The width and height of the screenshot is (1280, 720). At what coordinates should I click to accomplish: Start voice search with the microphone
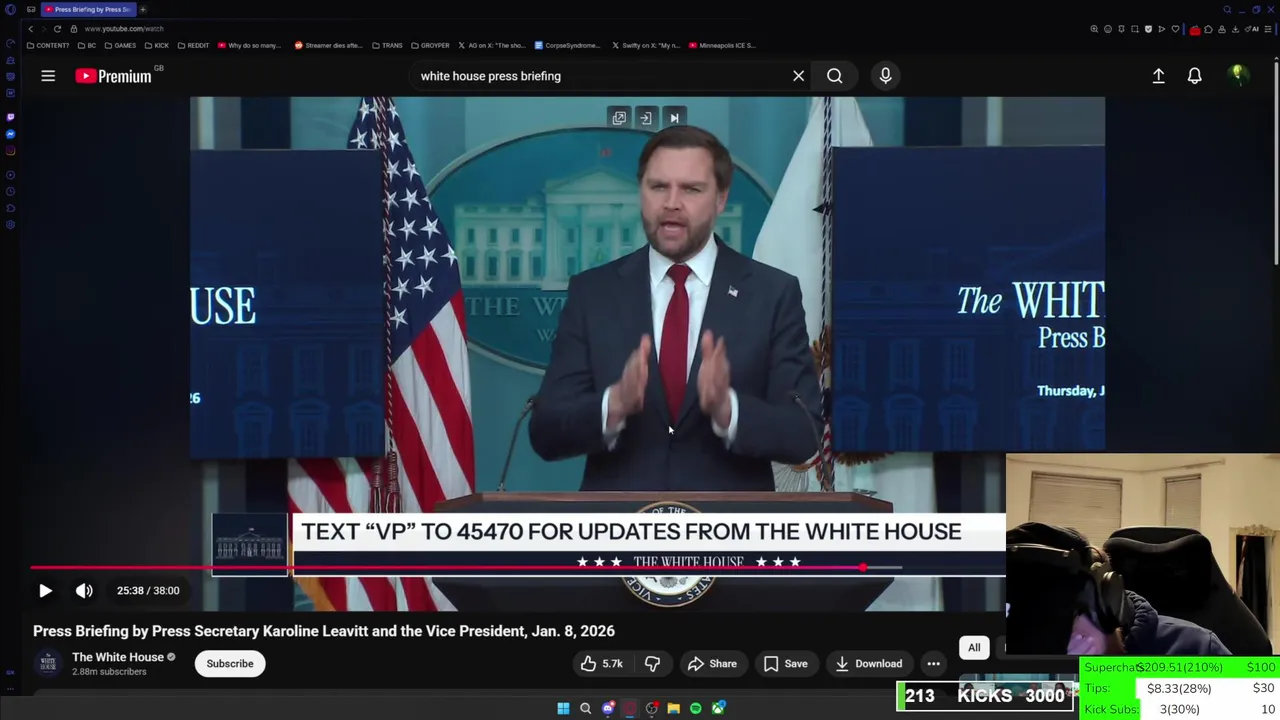coord(885,76)
